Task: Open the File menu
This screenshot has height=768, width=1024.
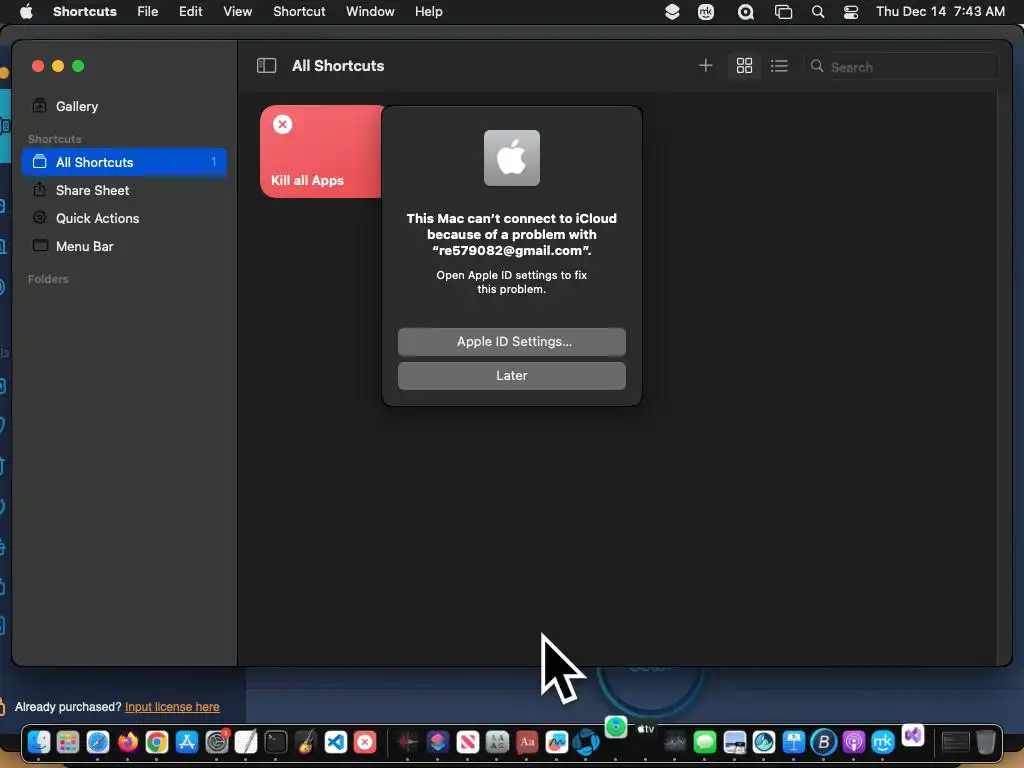Action: coord(148,12)
